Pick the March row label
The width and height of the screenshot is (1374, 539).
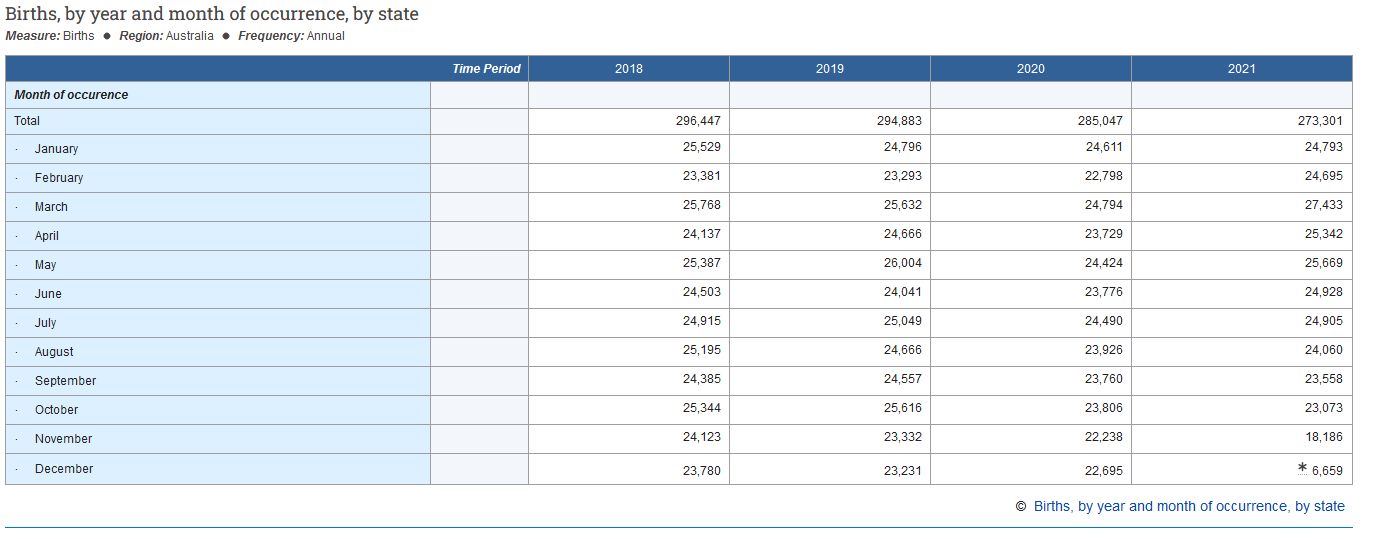point(51,207)
